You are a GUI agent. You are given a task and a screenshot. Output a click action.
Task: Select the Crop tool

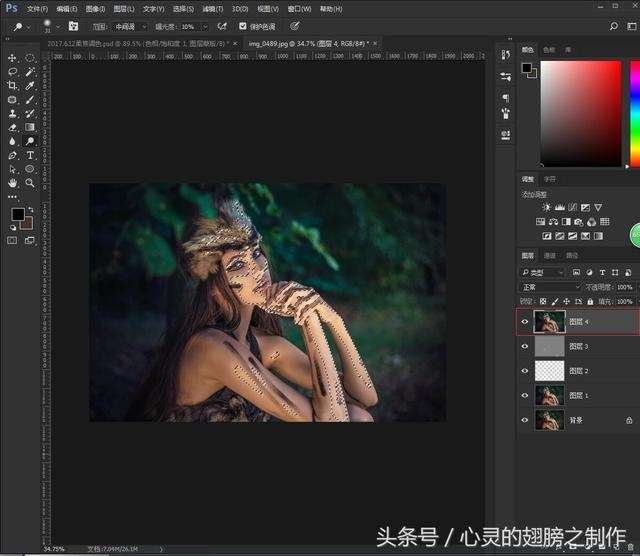pos(13,86)
